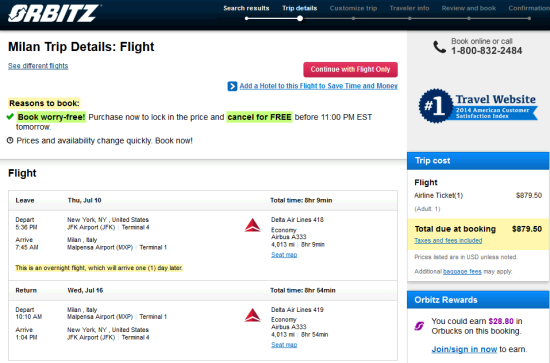Click the #1 Travel Website badge

click(478, 106)
